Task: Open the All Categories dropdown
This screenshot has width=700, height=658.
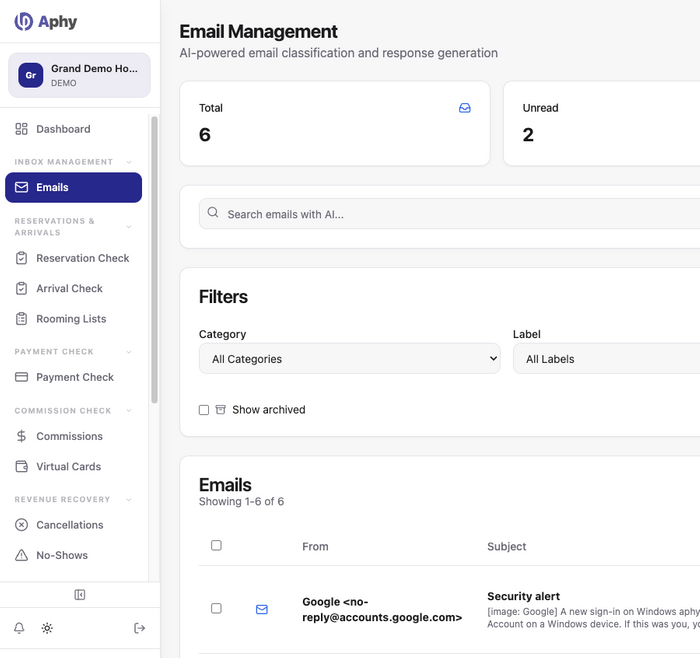Action: pyautogui.click(x=350, y=358)
